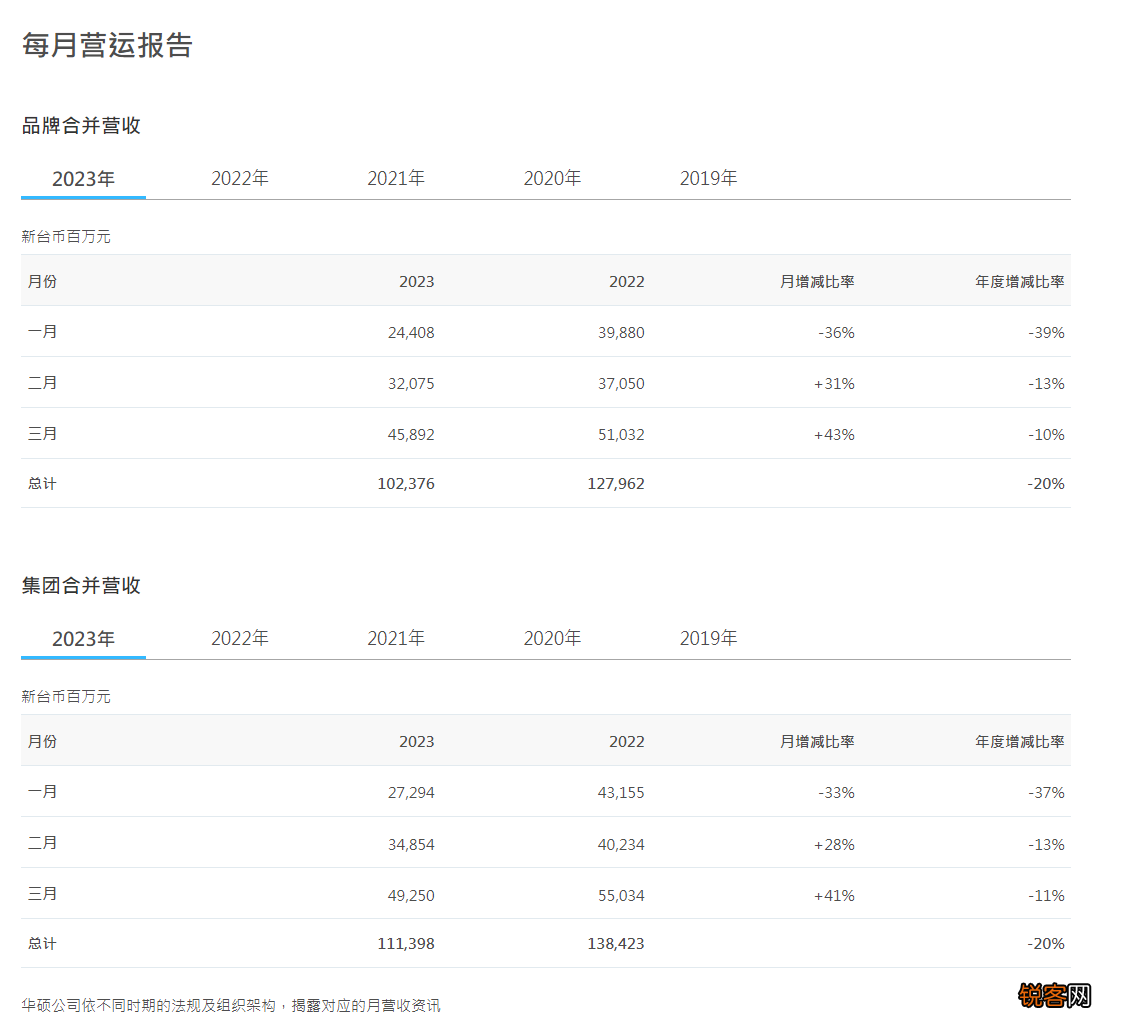Screen dimensions: 1139x1027
Task: Click group February 2023 value 34,854
Action: click(411, 845)
